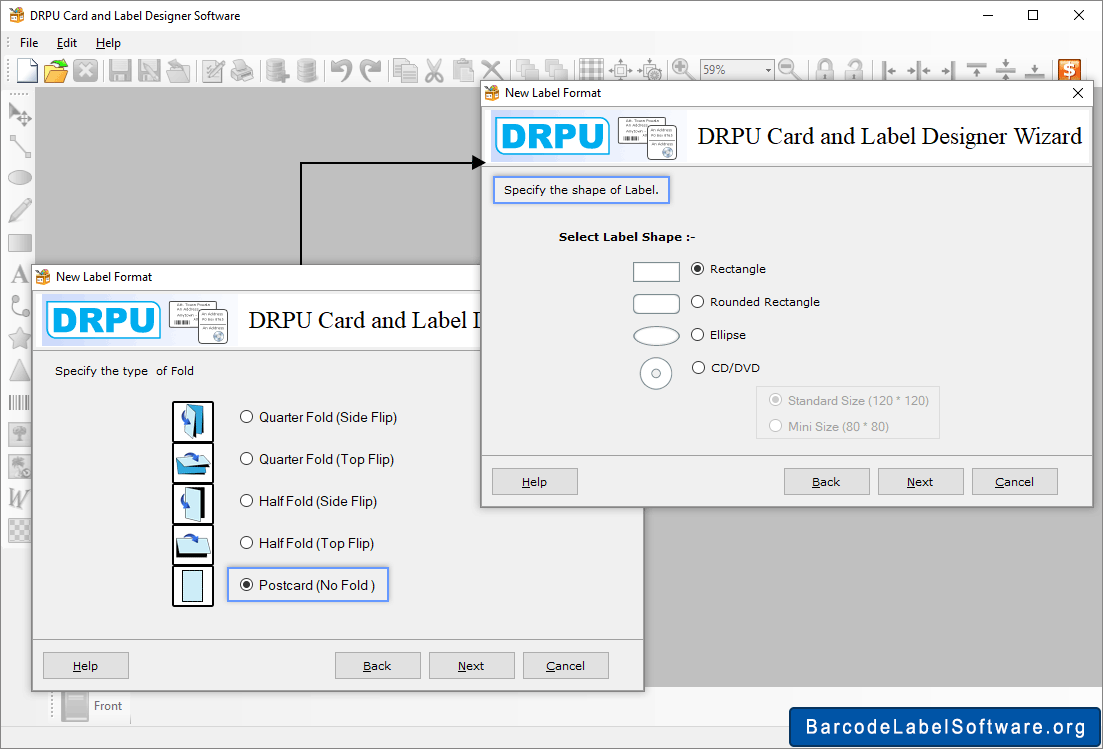Click the add database icon
The image size is (1103, 749).
tap(277, 70)
